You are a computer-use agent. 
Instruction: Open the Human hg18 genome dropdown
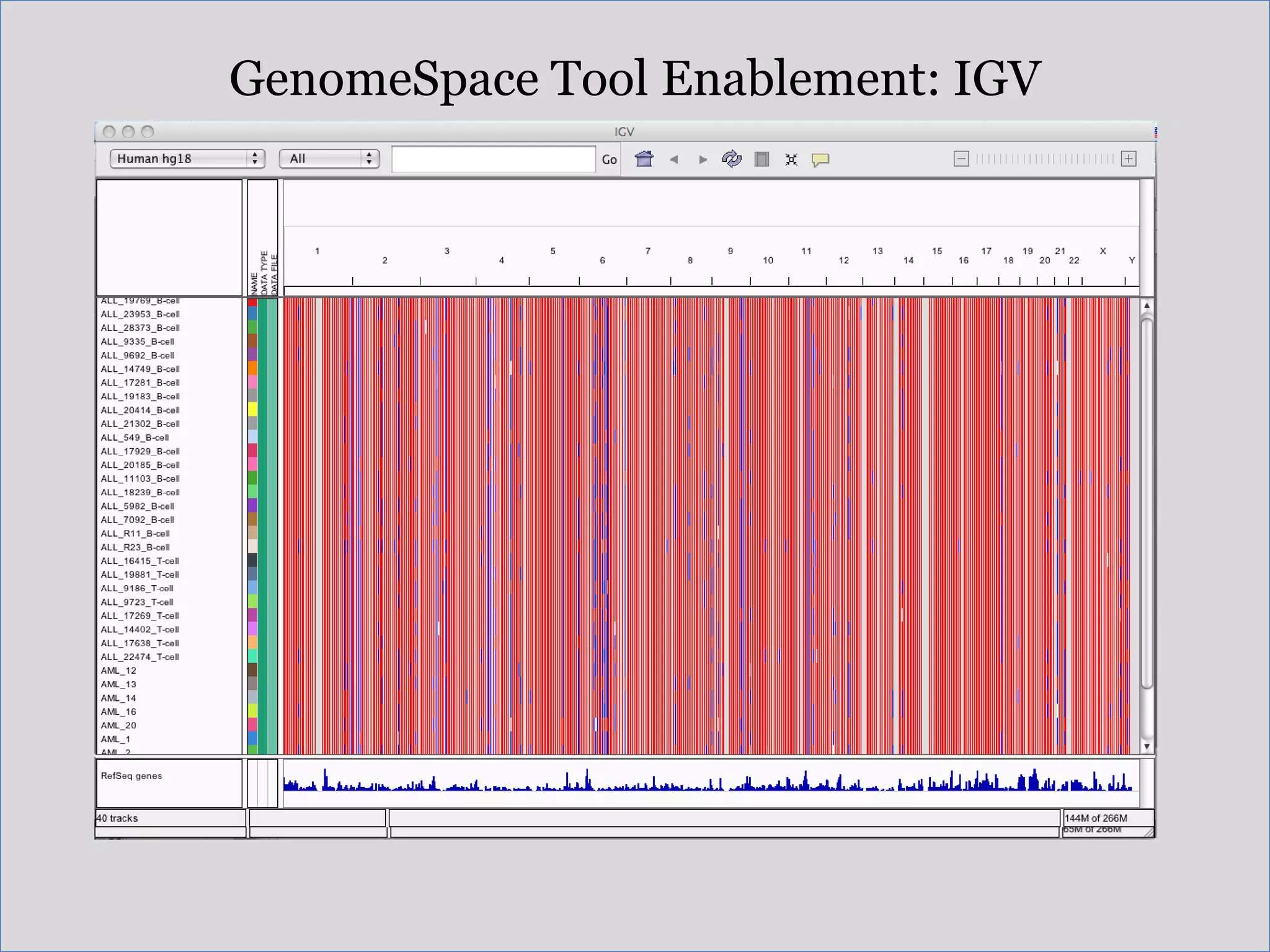tap(187, 159)
